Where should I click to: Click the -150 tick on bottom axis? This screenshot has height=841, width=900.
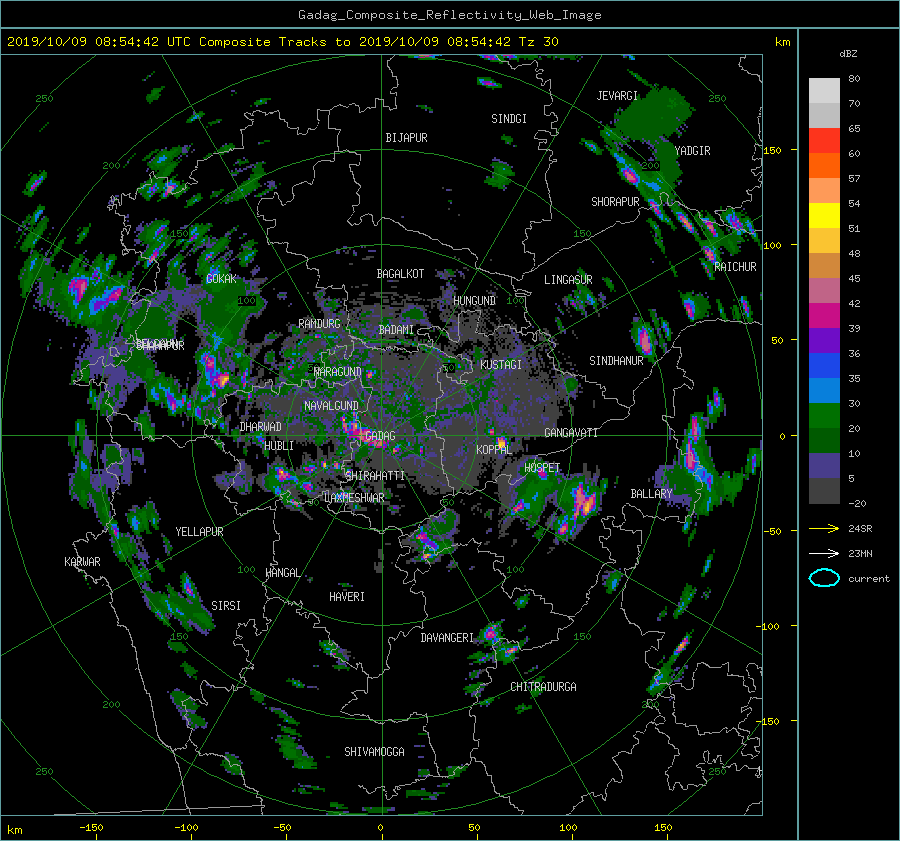point(91,827)
